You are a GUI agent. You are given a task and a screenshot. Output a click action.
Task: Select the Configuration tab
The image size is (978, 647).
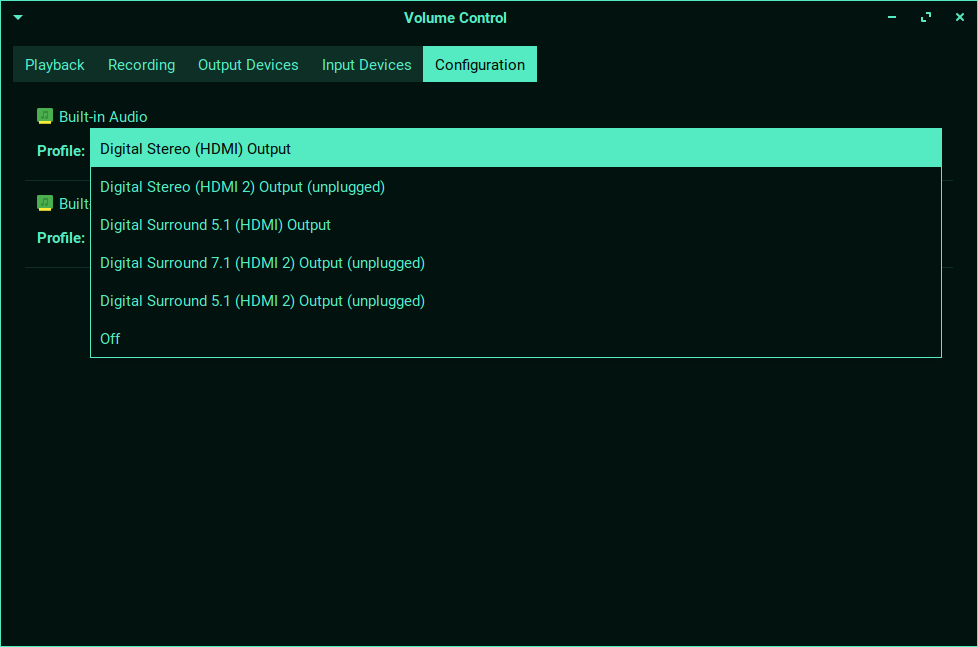tap(479, 65)
